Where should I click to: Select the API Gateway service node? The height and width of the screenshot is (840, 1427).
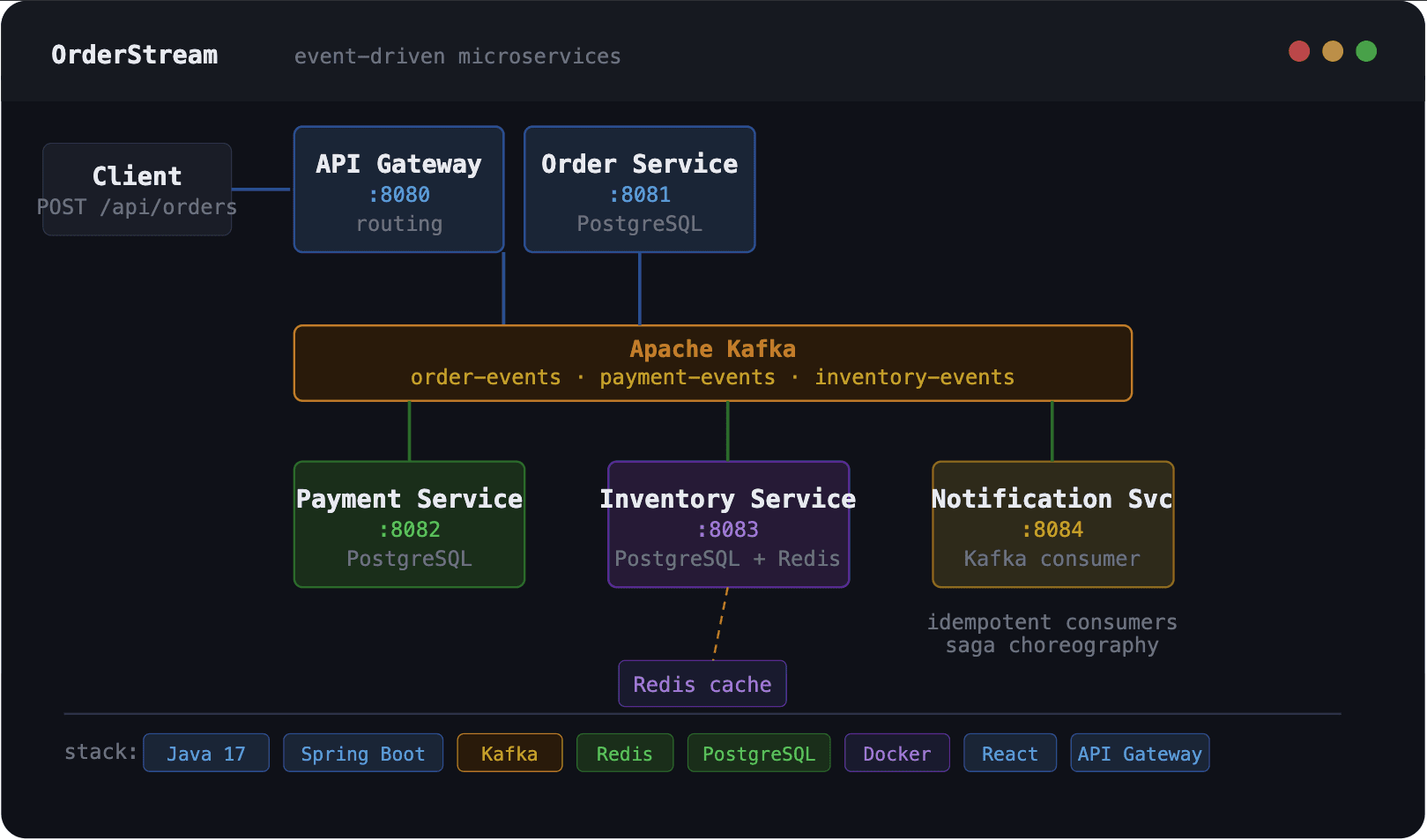398,189
